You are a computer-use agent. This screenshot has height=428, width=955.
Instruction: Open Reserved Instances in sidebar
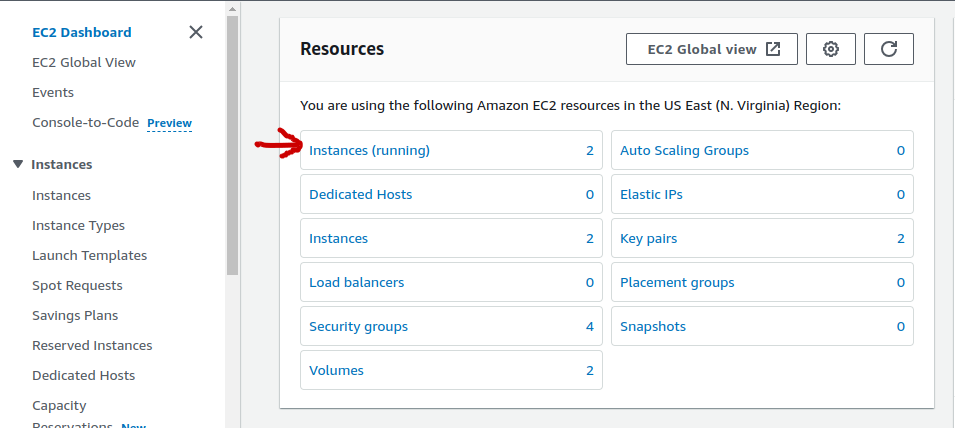pyautogui.click(x=93, y=345)
